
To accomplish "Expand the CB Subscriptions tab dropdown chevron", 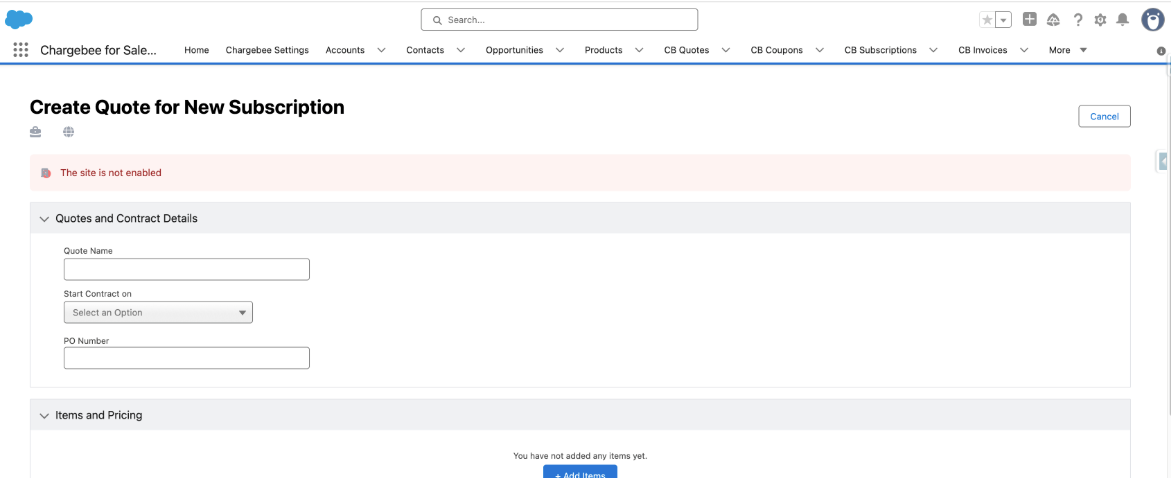I will tap(934, 50).
